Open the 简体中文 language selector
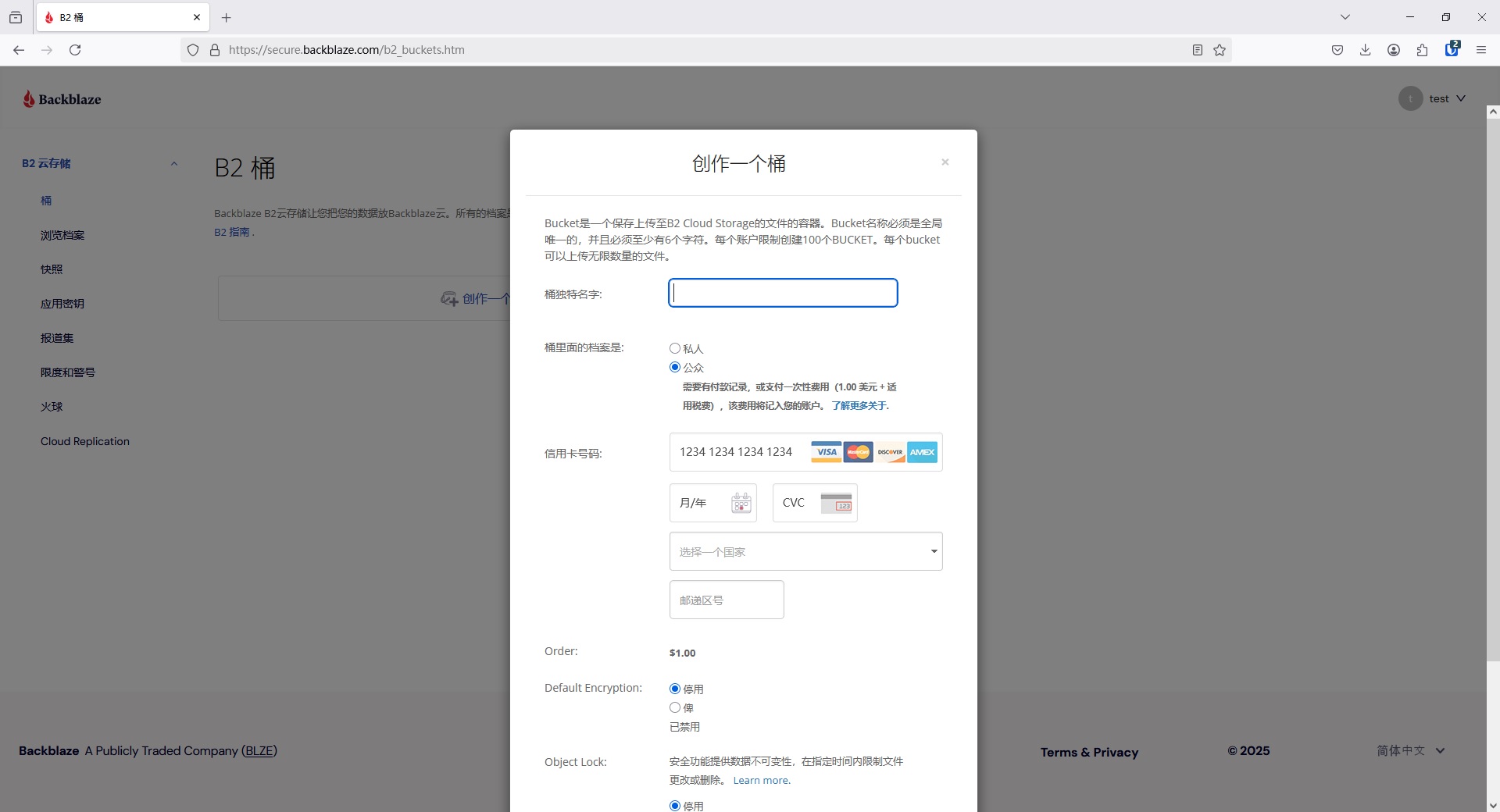Image resolution: width=1500 pixels, height=812 pixels. [1410, 750]
